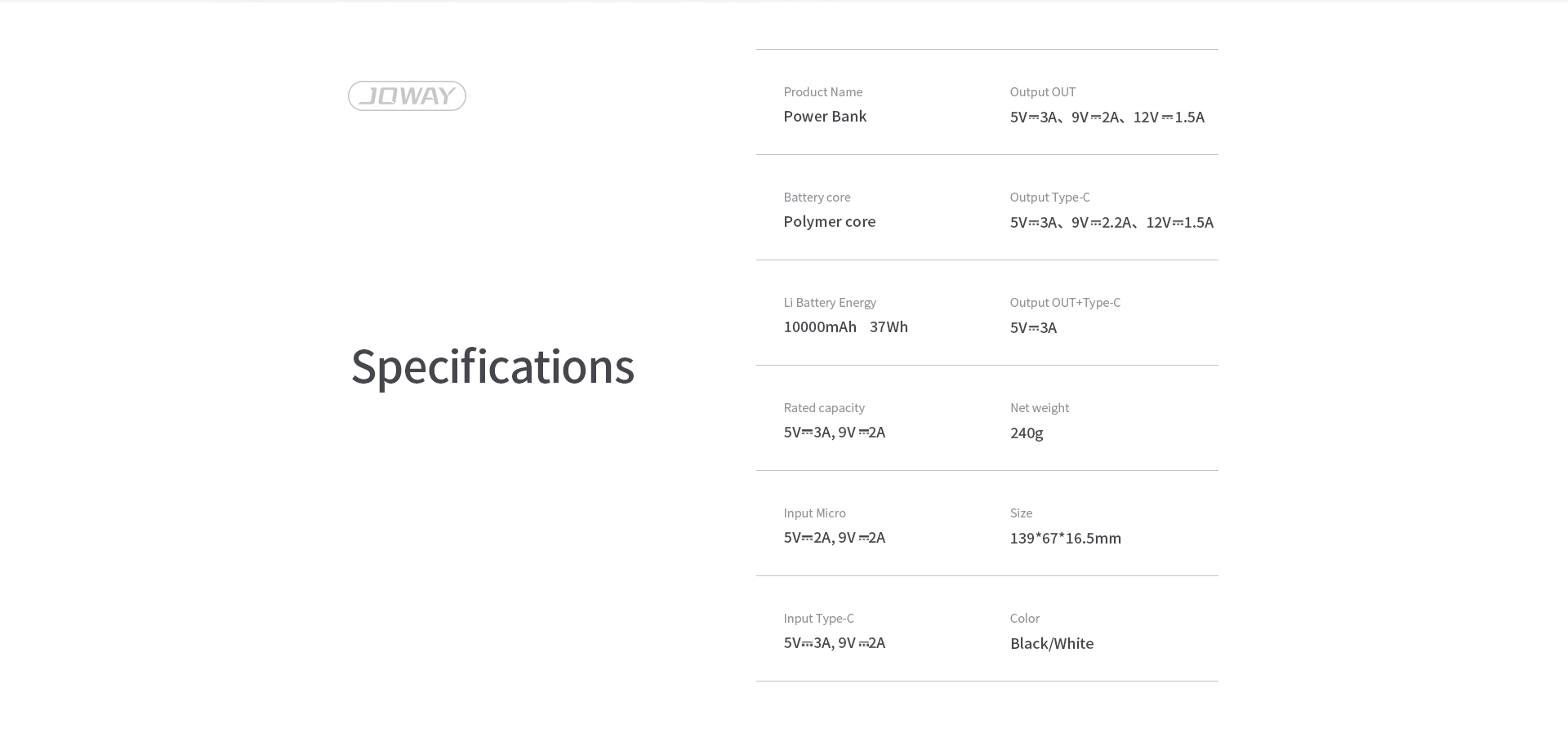The height and width of the screenshot is (737, 1568).
Task: Select the 139*67*16.5mm size value
Action: [x=1065, y=538]
